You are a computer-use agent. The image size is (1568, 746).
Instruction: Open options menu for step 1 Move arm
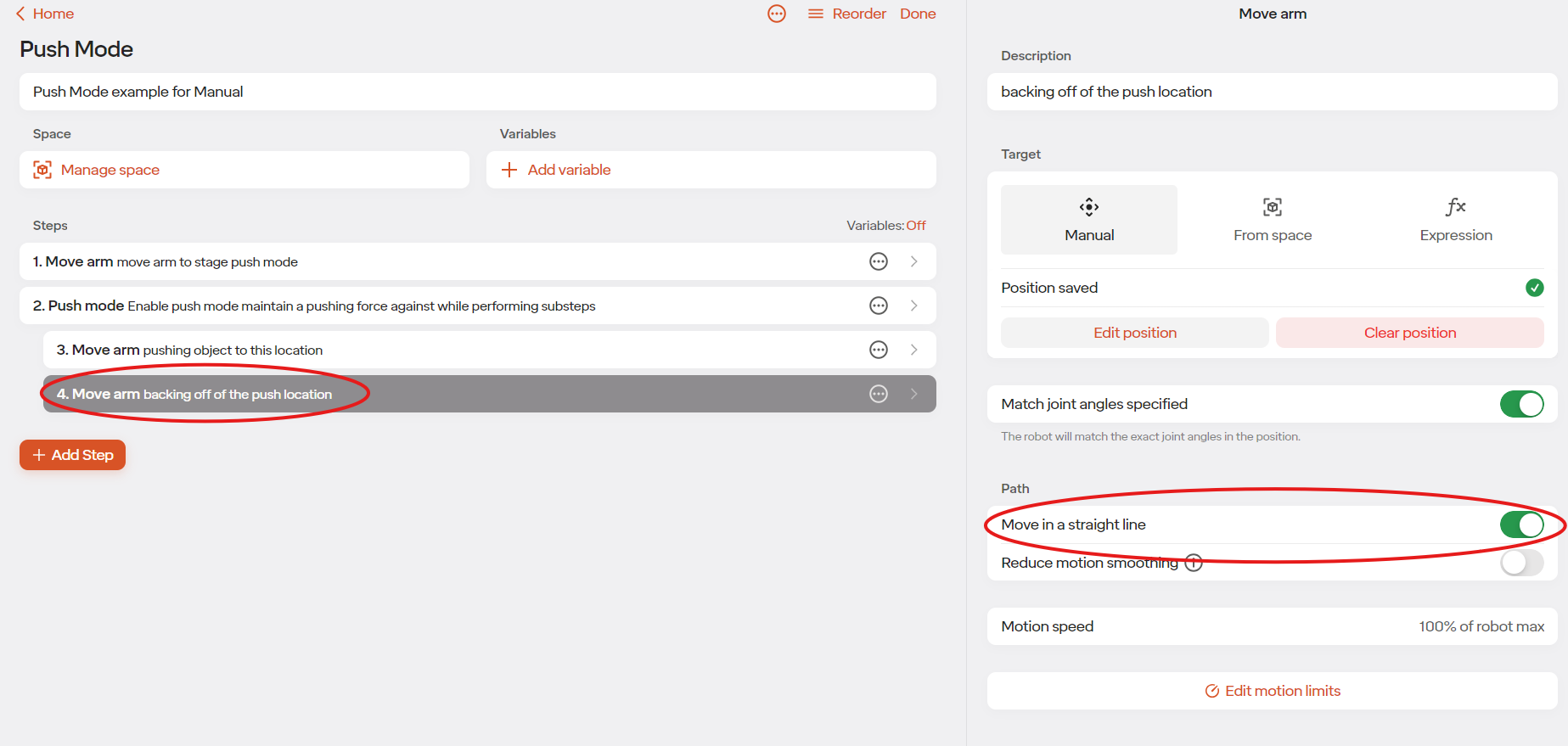tap(879, 261)
